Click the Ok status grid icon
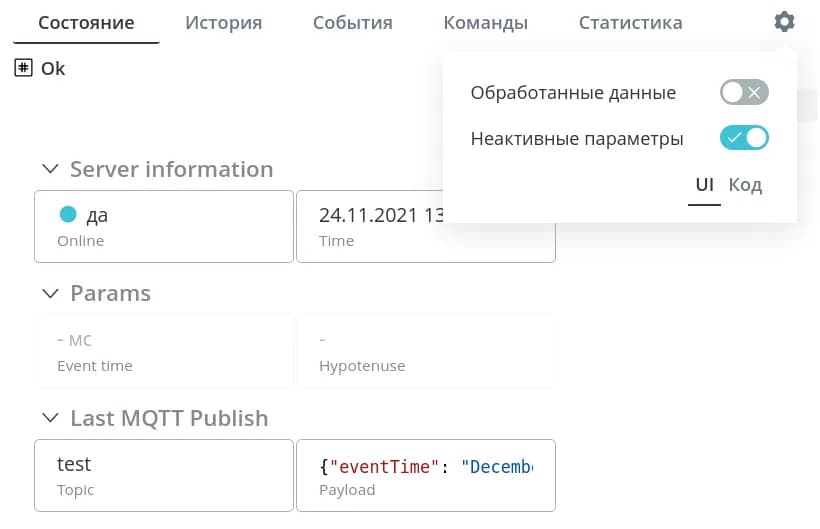This screenshot has width=820, height=529. click(x=24, y=68)
